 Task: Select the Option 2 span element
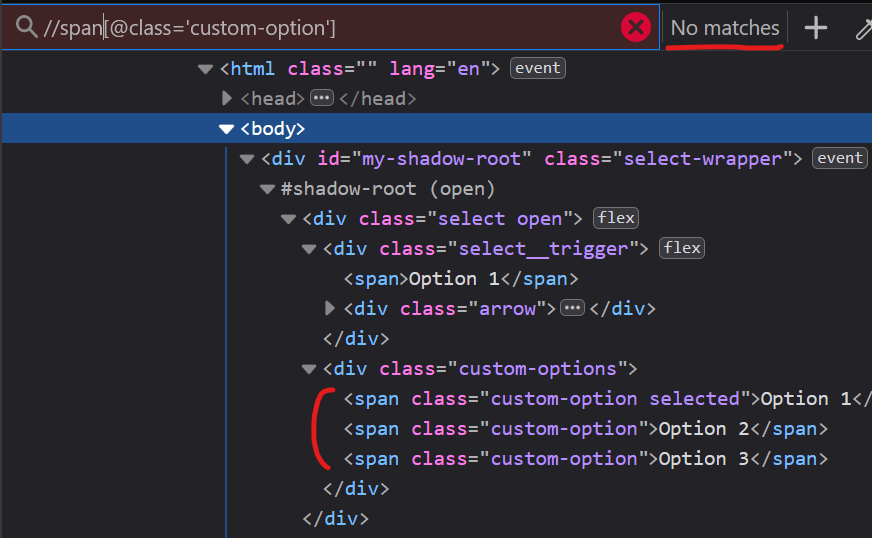pos(585,429)
